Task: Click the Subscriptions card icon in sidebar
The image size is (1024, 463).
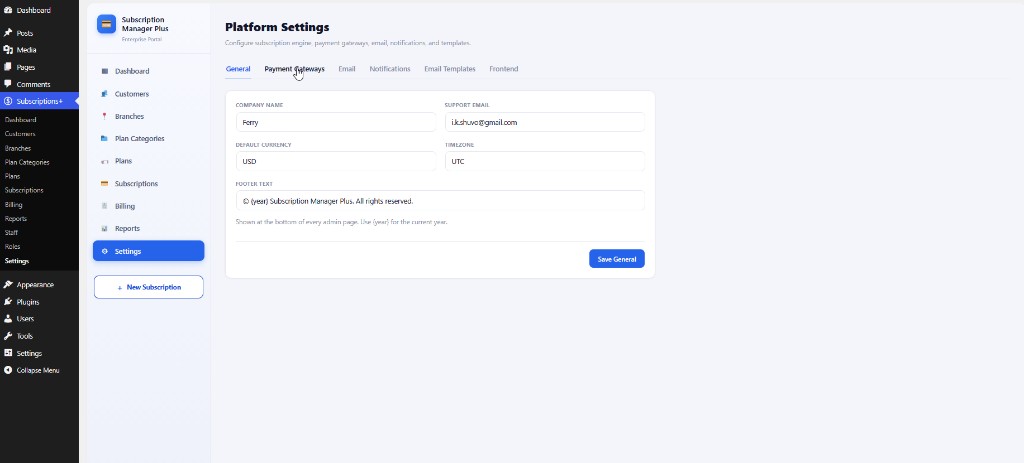Action: pyautogui.click(x=104, y=184)
